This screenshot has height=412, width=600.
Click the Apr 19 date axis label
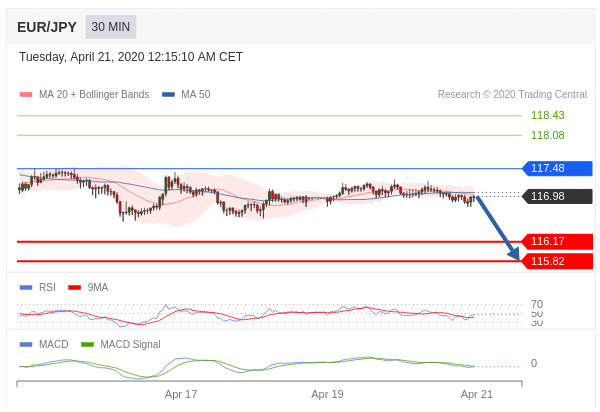[x=327, y=394]
